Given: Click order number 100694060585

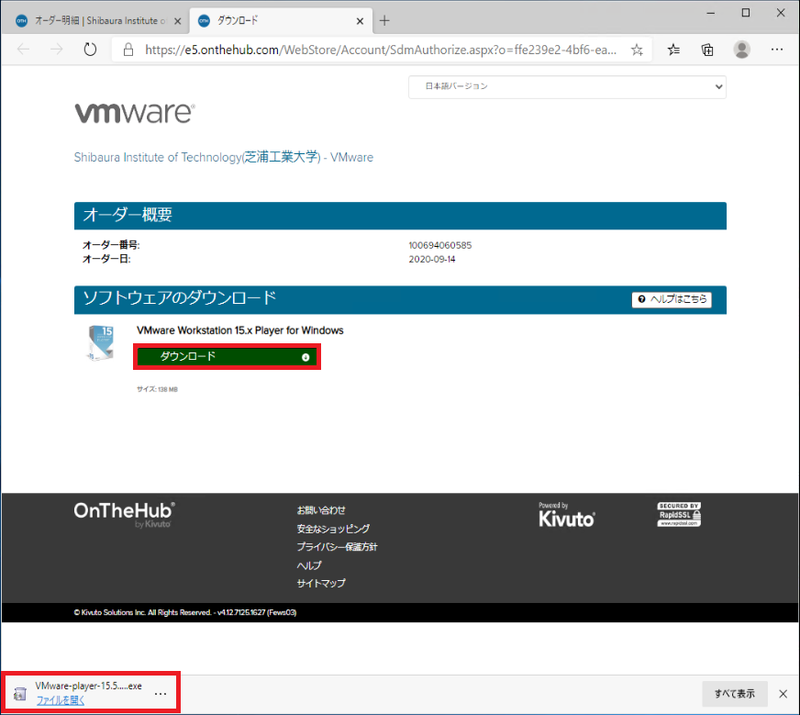Looking at the screenshot, I should (440, 245).
